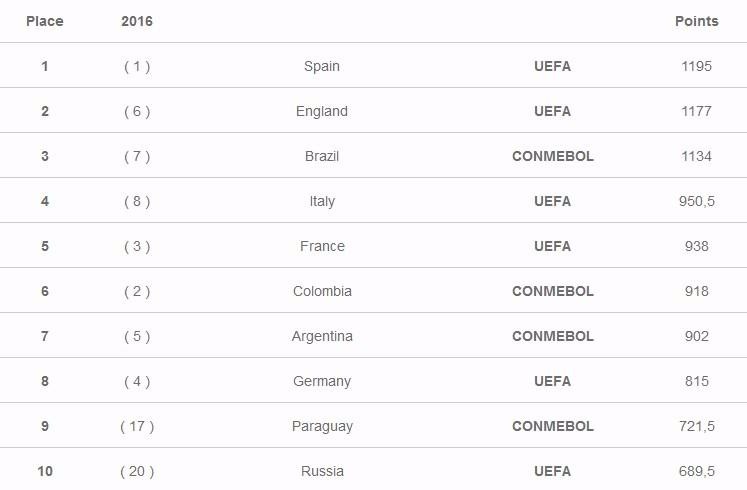Click place number 10
The image size is (747, 490).
point(45,471)
